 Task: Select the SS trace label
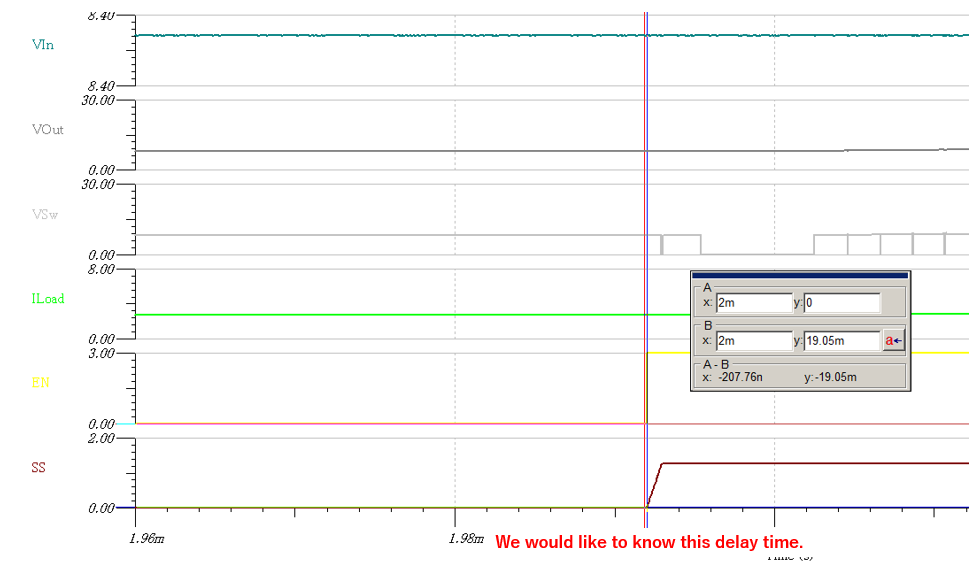(x=38, y=467)
